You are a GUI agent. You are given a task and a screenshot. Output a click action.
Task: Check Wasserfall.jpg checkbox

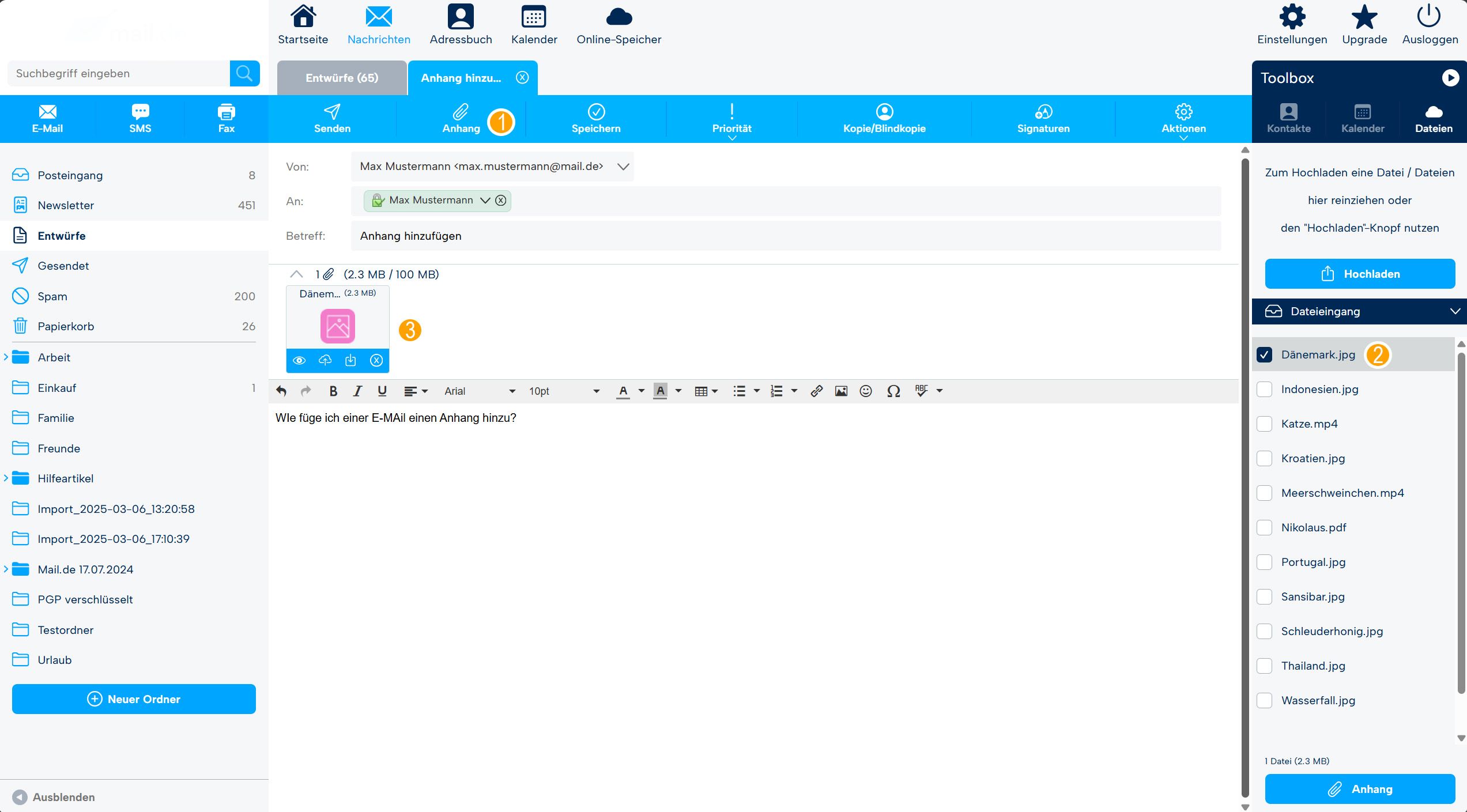tap(1265, 701)
